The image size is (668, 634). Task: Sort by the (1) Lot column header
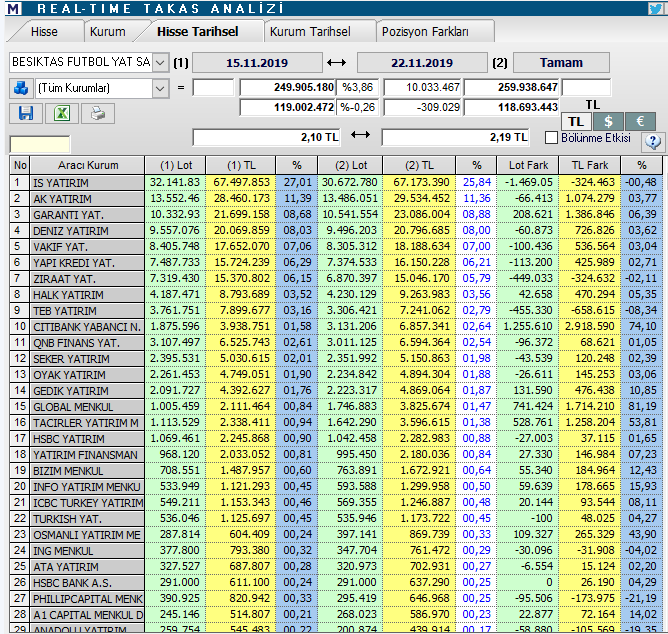pyautogui.click(x=176, y=165)
